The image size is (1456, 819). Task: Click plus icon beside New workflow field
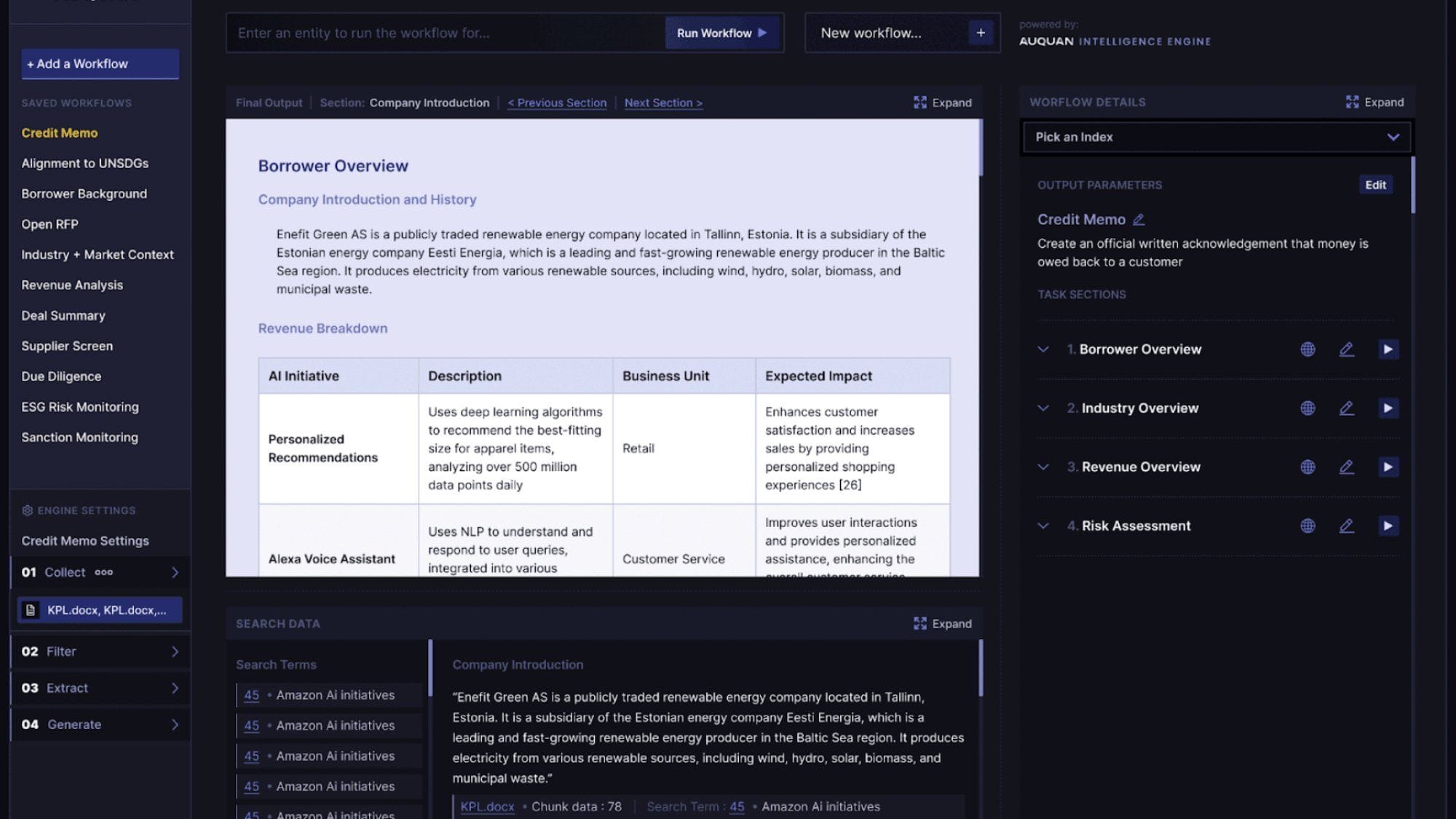pyautogui.click(x=981, y=33)
